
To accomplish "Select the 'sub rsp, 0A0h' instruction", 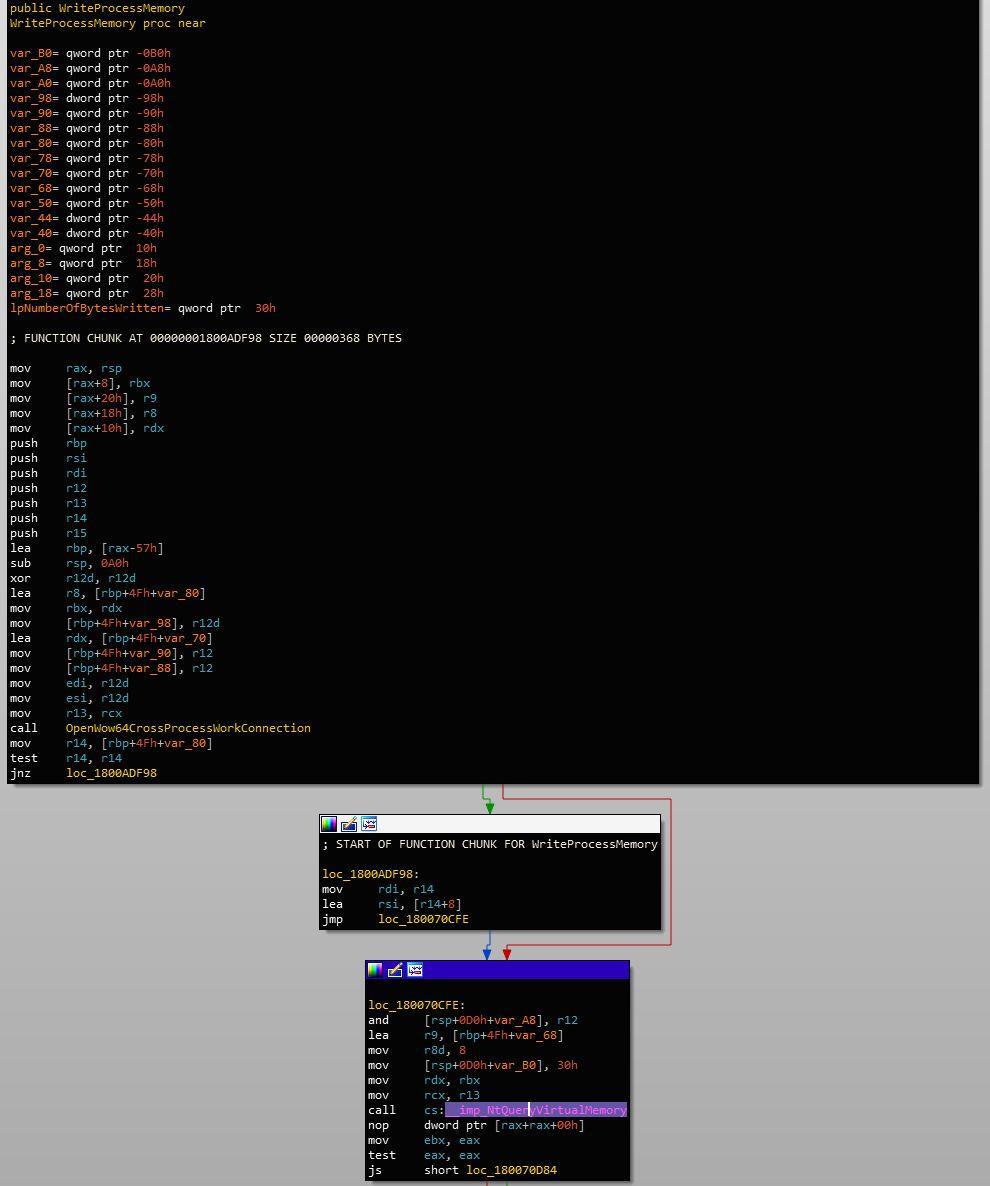I will 70,563.
